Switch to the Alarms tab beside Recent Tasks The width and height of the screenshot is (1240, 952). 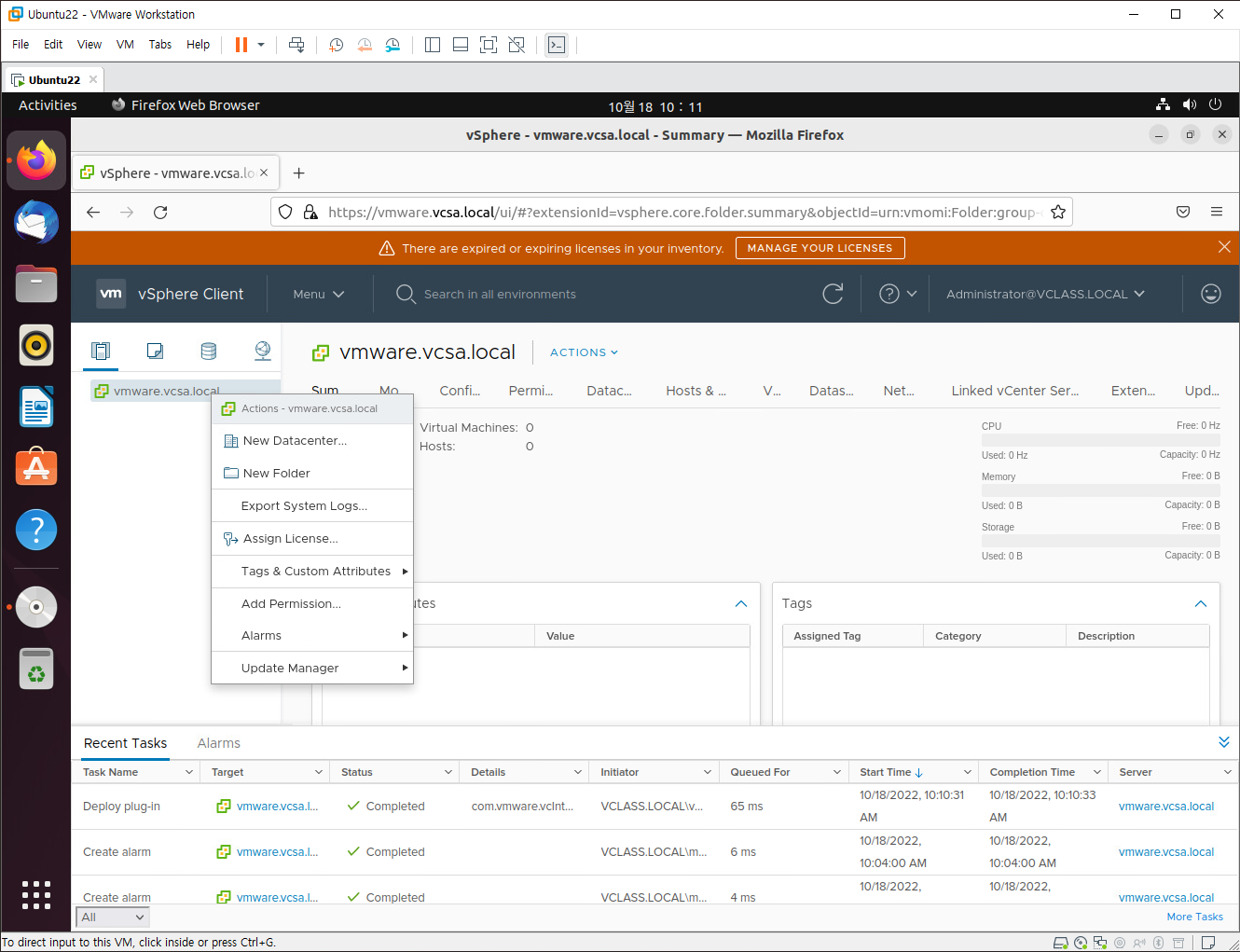219,743
